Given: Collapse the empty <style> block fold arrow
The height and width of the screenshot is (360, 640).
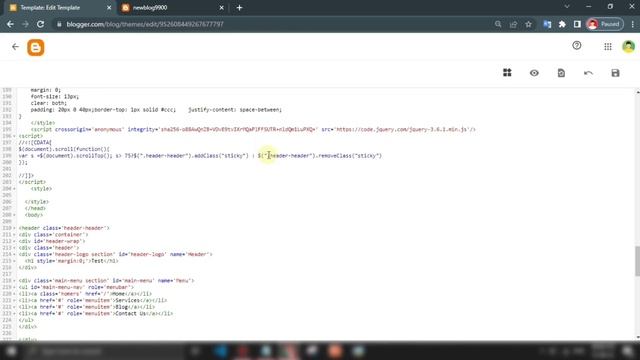Looking at the screenshot, I should pos(14,189).
